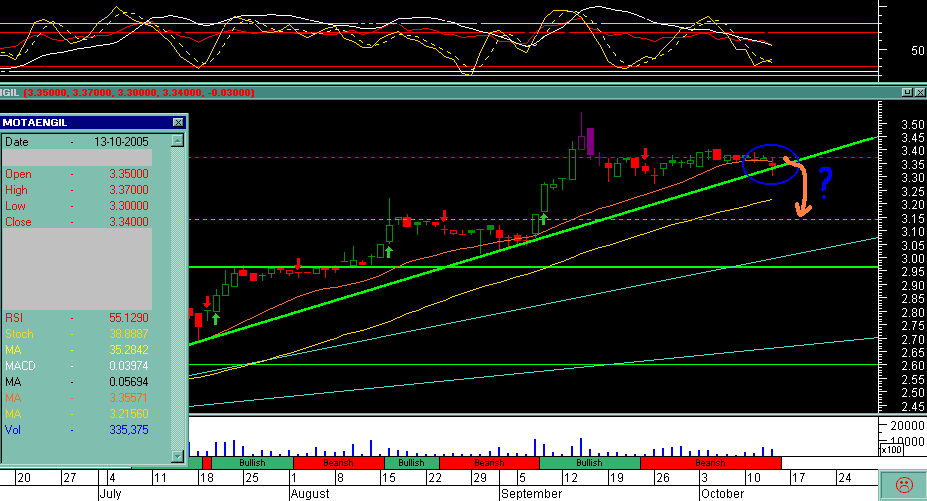Close the MOTAENGIL data window

pos(178,122)
